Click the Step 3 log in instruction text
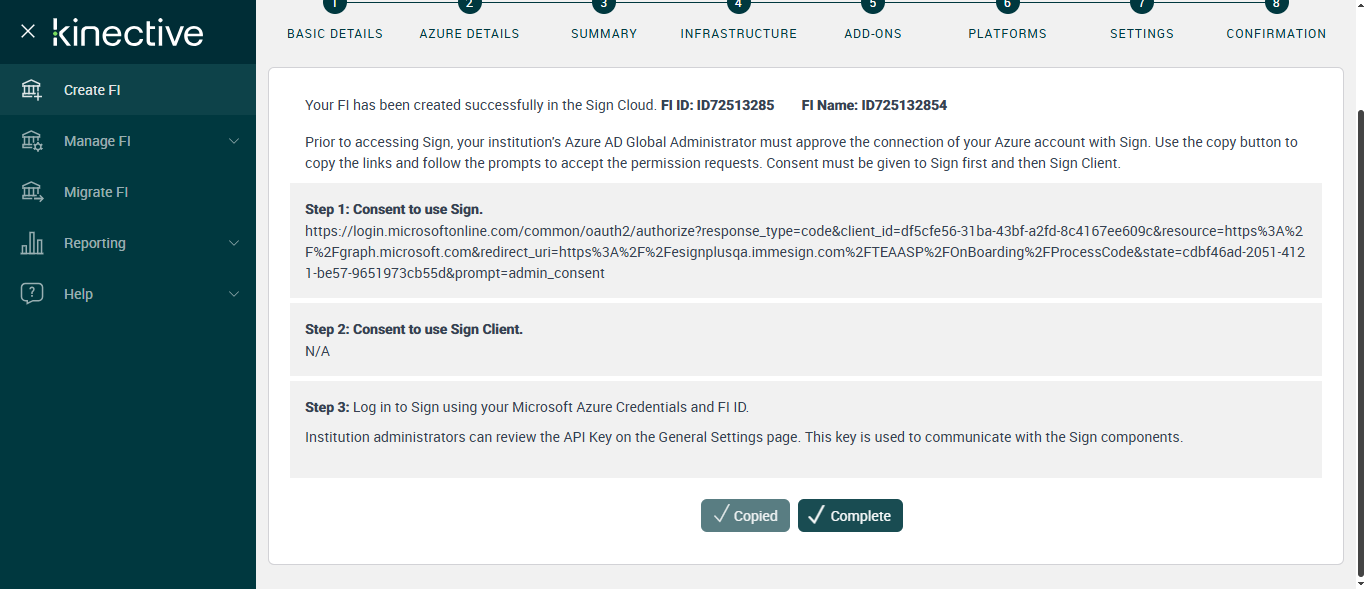The width and height of the screenshot is (1366, 589). [527, 407]
